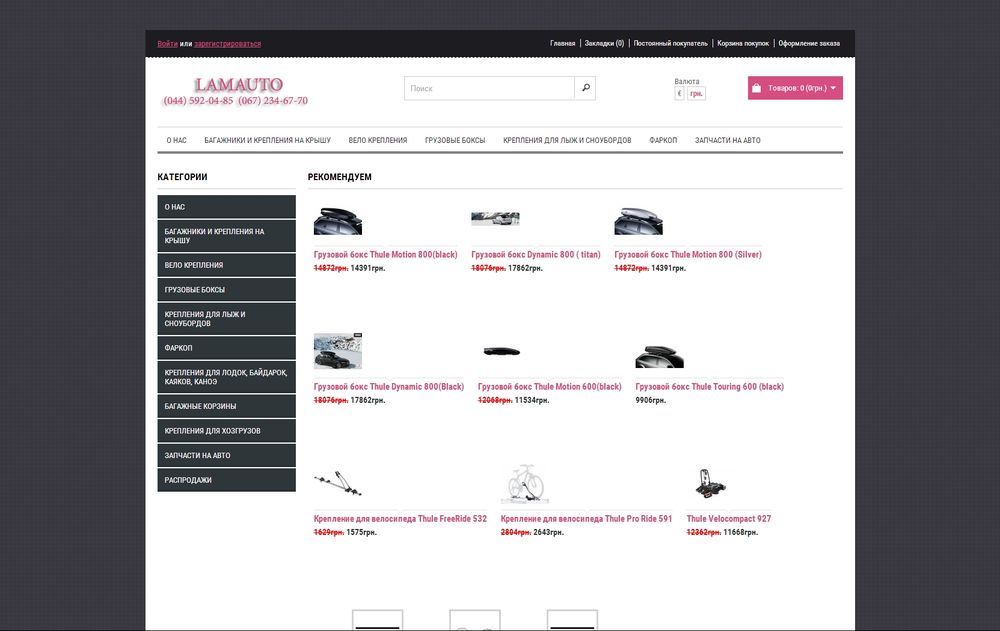Image resolution: width=1000 pixels, height=631 pixels.
Task: Open Вело крепления in the top menu bar
Action: click(x=378, y=140)
